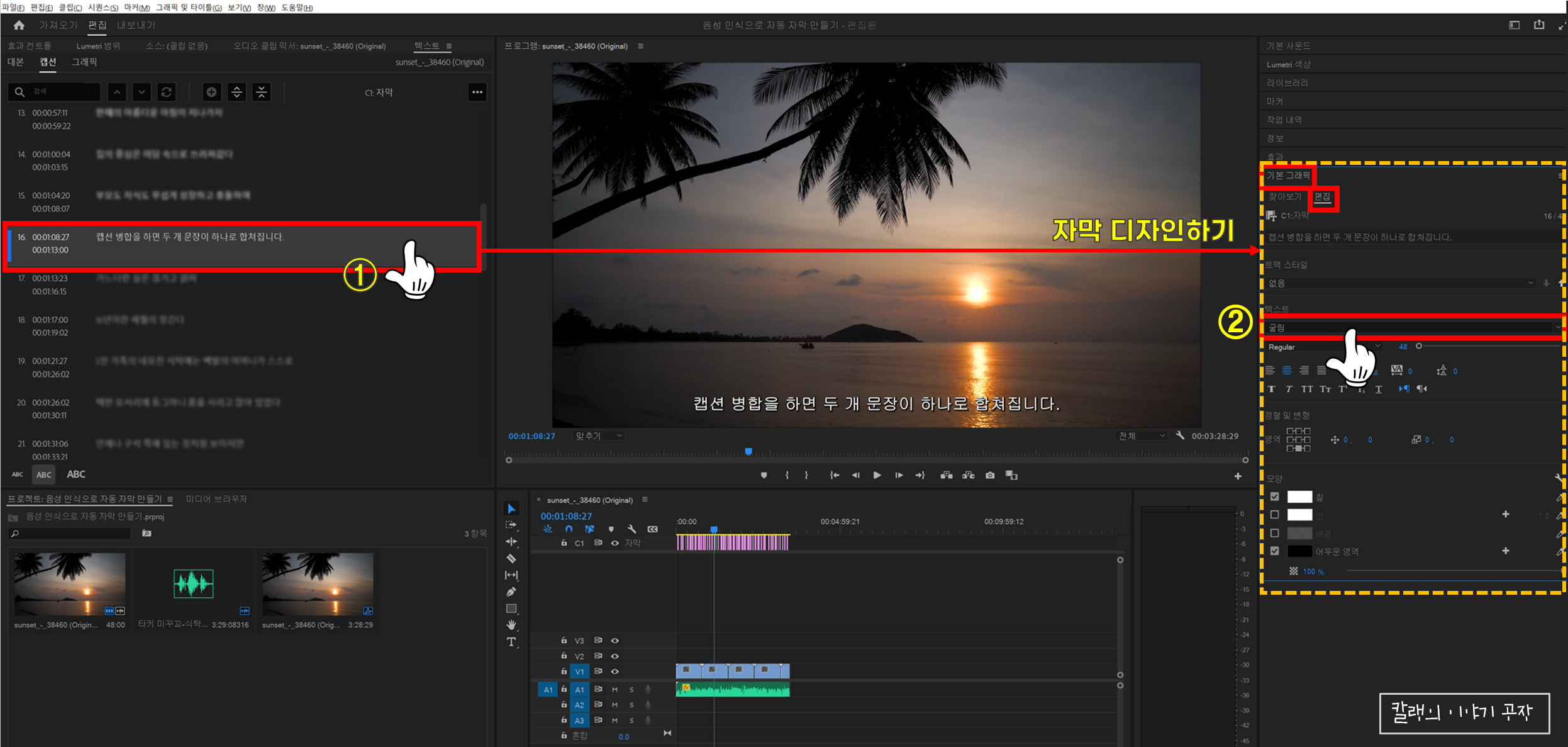Select the Razor tool in timeline toolbox

click(511, 558)
